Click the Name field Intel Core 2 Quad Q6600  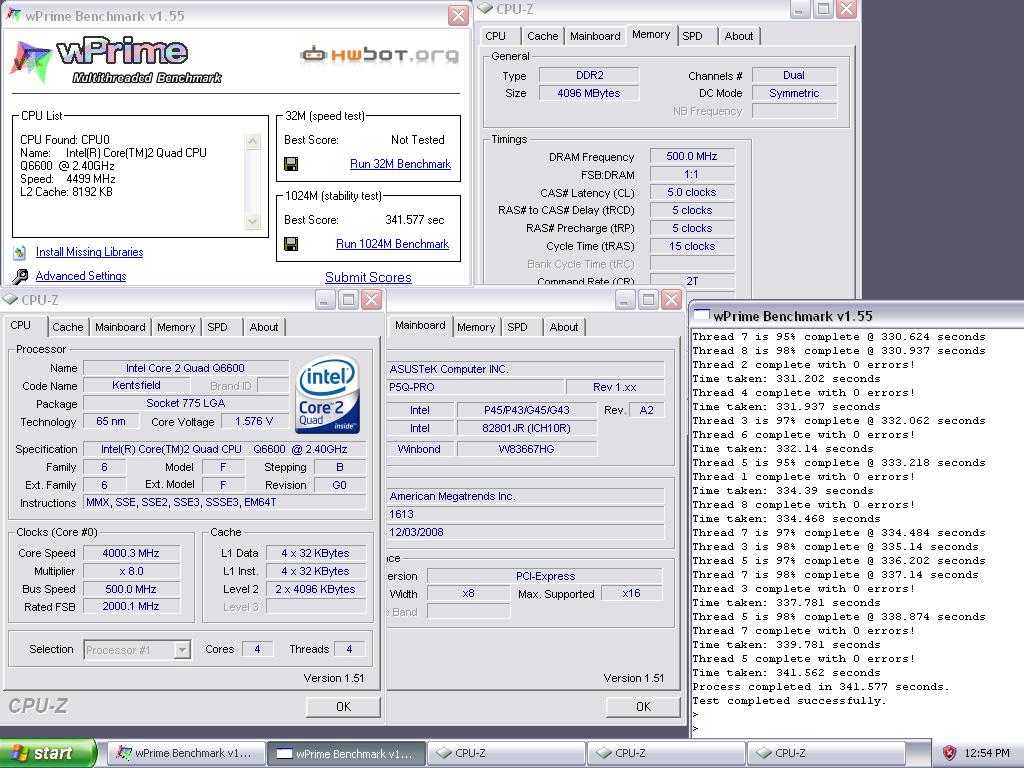coord(185,368)
